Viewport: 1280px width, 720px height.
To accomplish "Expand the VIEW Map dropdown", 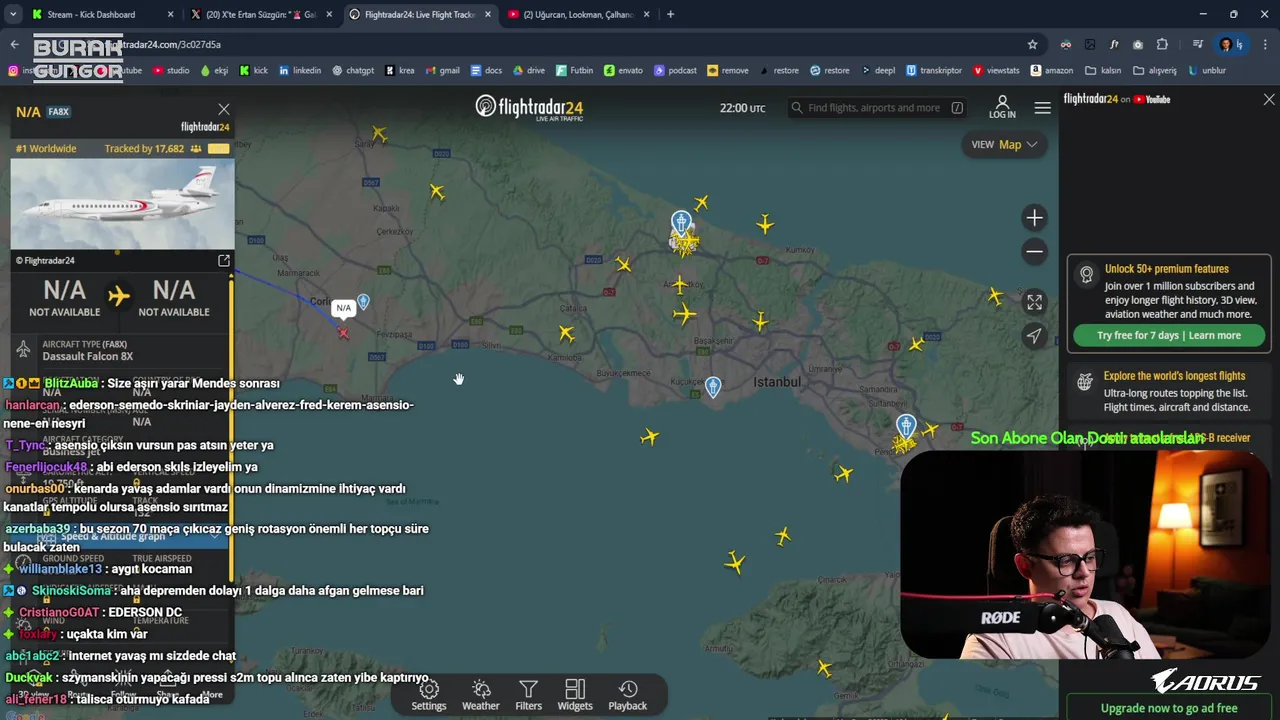I will pos(1004,145).
